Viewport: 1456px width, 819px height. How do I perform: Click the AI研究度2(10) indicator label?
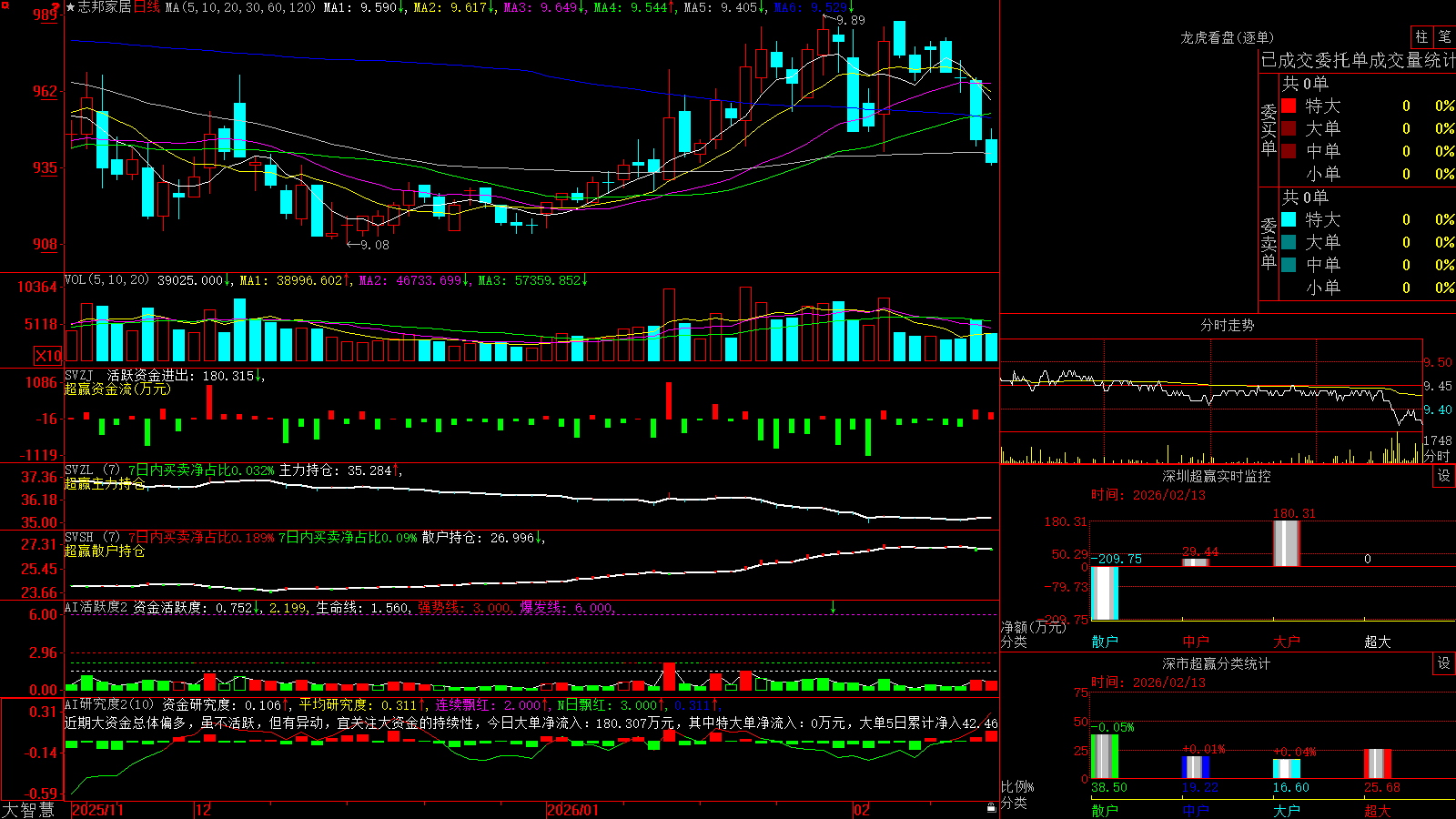pos(109,705)
